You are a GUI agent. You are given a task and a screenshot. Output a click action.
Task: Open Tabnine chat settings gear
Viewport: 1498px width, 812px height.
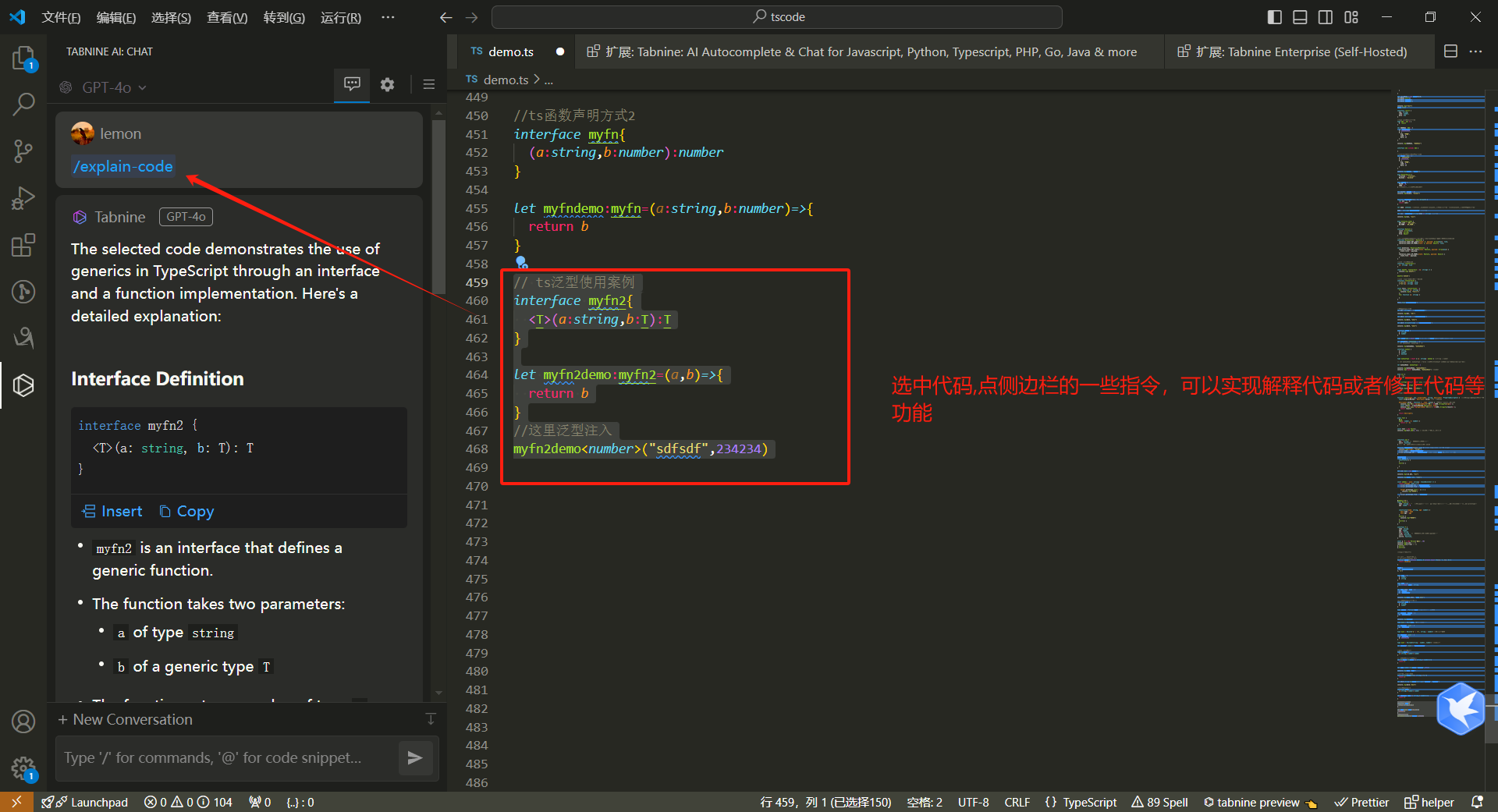(387, 84)
